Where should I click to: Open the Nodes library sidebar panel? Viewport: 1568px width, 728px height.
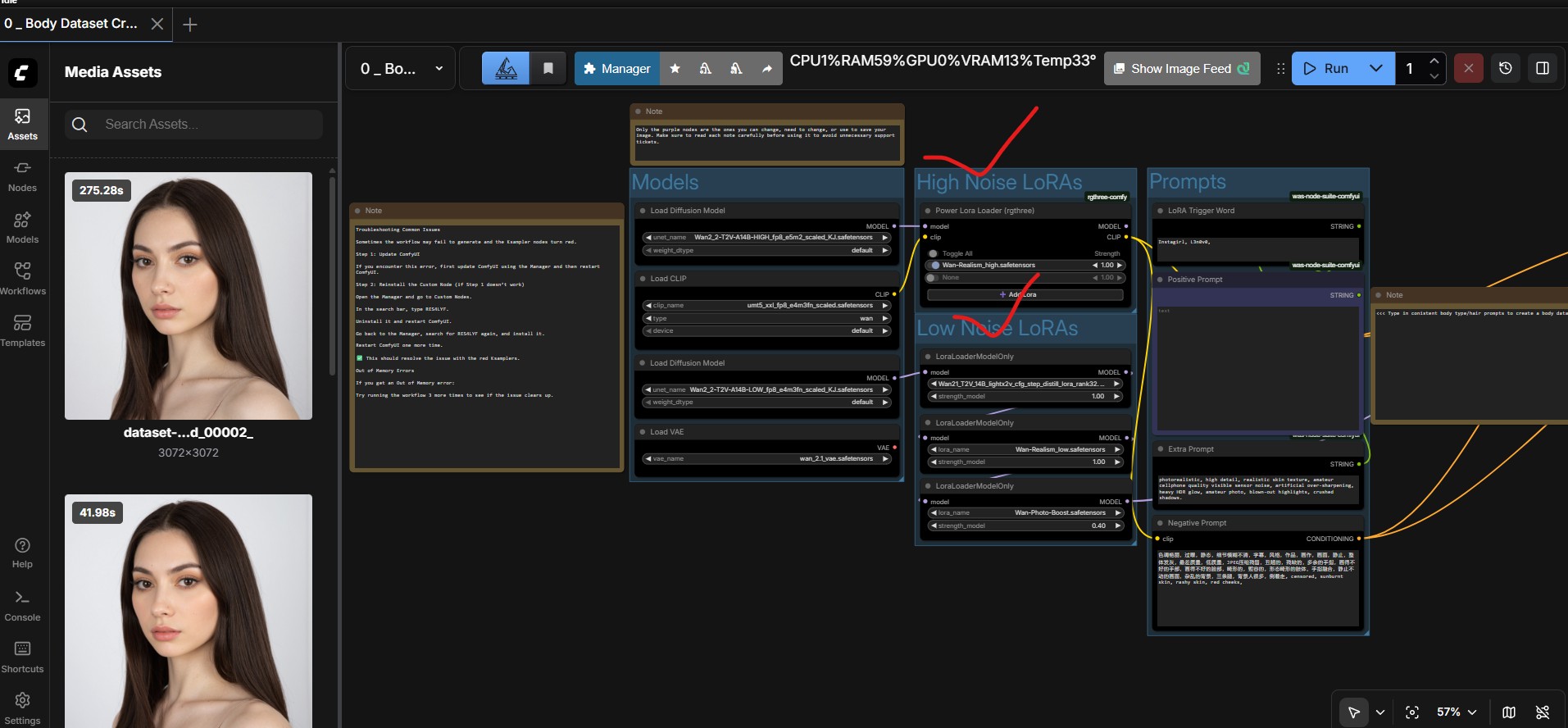tap(22, 175)
